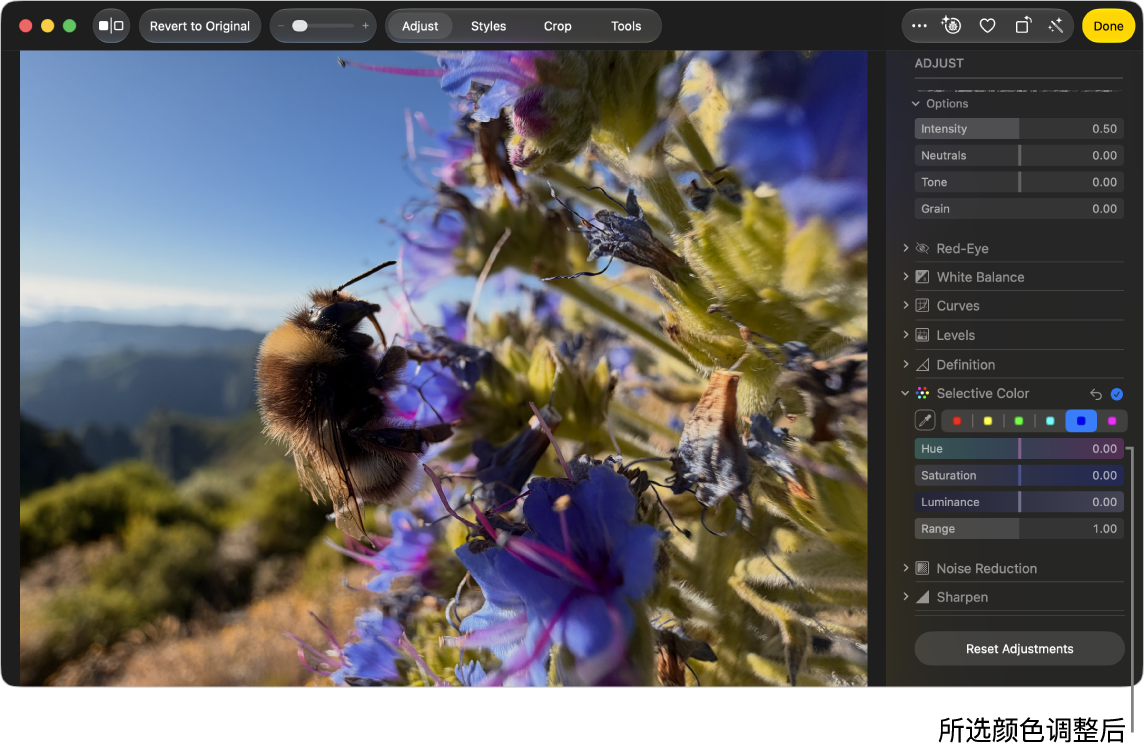The height and width of the screenshot is (747, 1144).
Task: Click the Hue slider
Action: [x=1019, y=449]
